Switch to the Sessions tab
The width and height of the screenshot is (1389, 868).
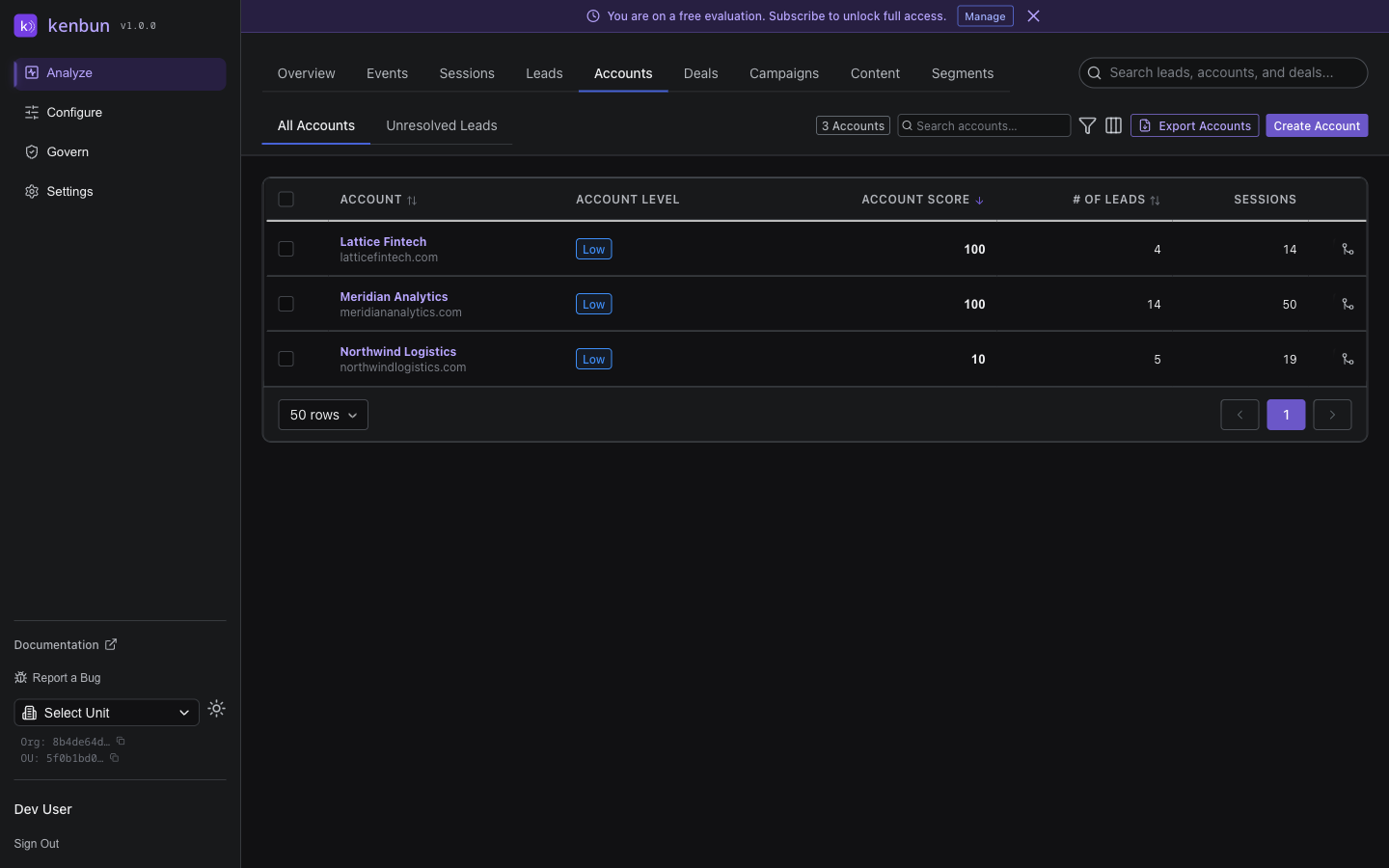[x=467, y=73]
